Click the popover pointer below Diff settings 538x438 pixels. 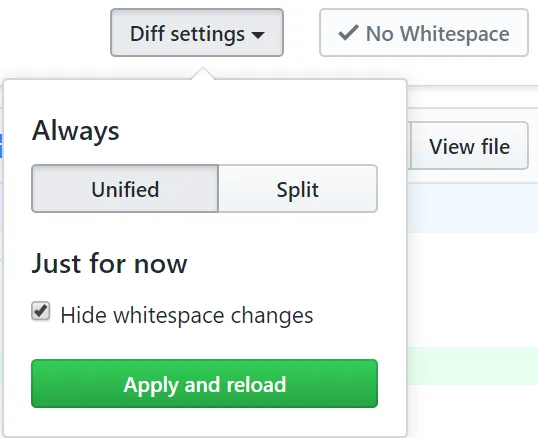click(x=203, y=73)
